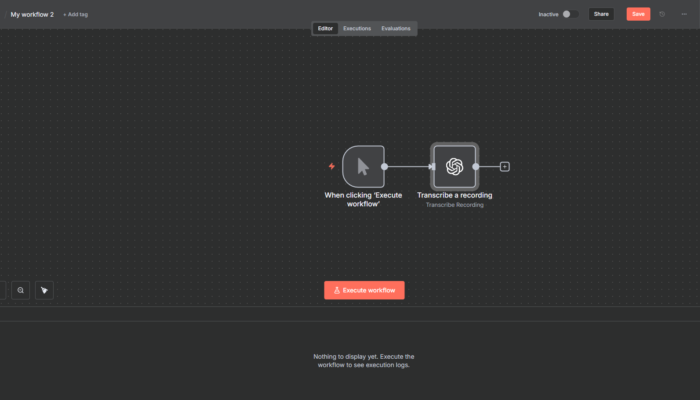Click the zoom magnifier canvas control
The height and width of the screenshot is (400, 700).
(x=20, y=290)
